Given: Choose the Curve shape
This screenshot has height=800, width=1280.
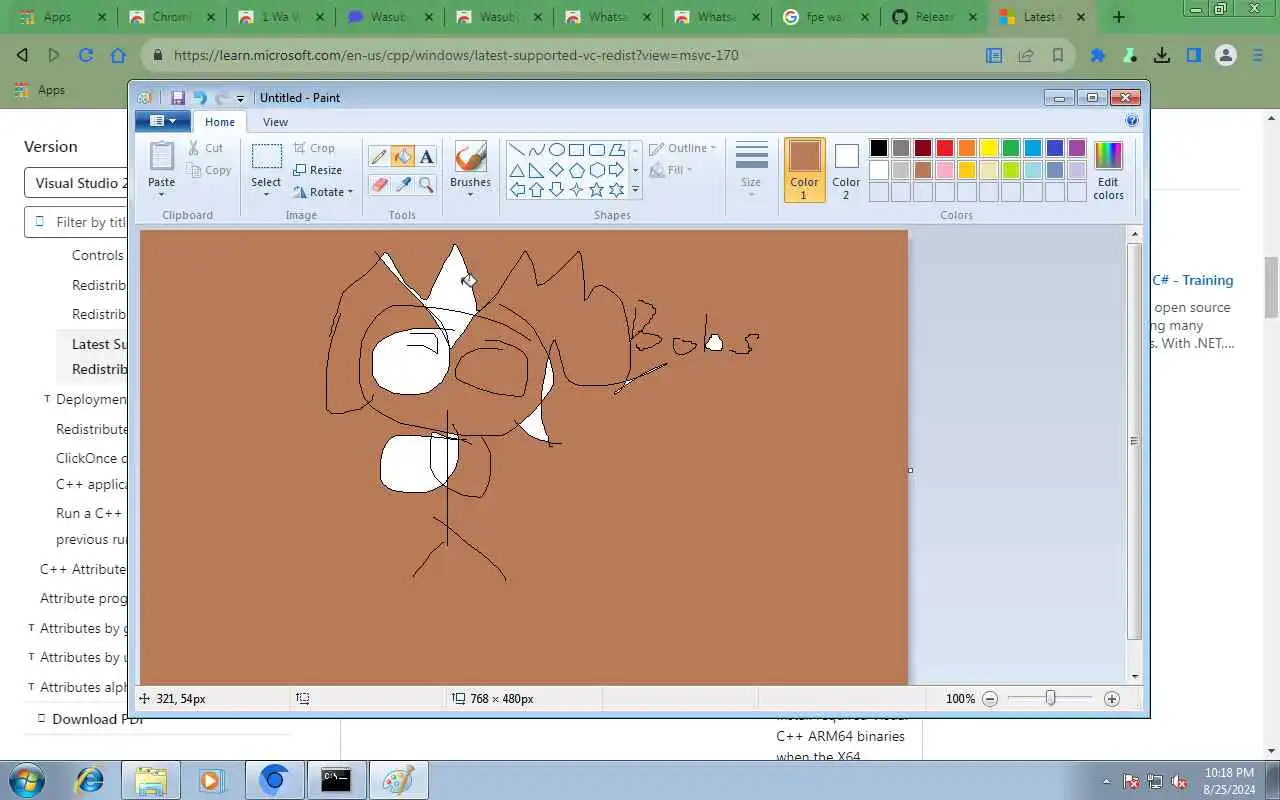Looking at the screenshot, I should (x=537, y=150).
